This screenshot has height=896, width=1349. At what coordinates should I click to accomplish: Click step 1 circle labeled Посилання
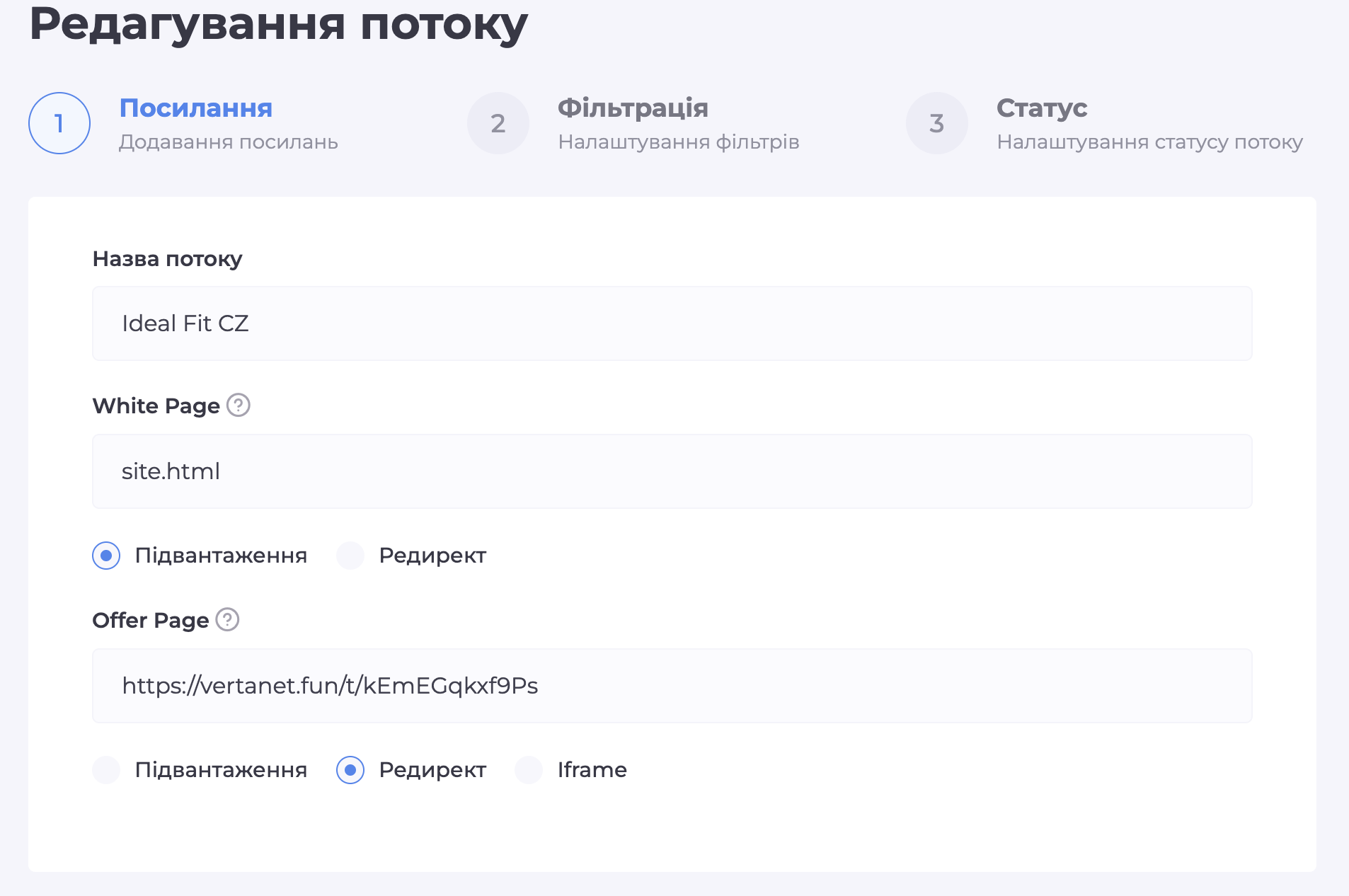59,122
